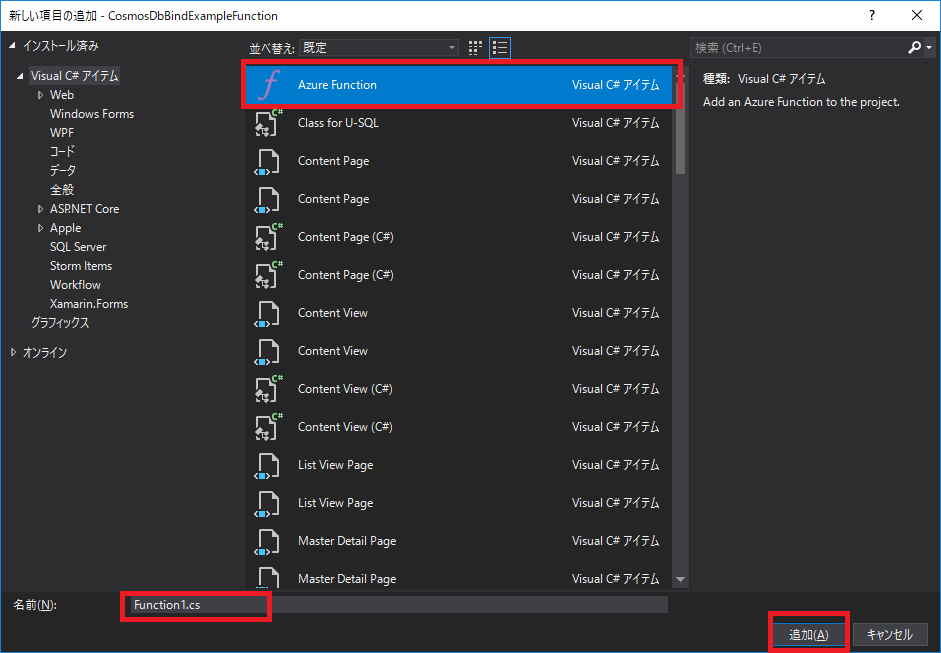
Task: Select the Azure Function template icon
Action: pos(268,85)
